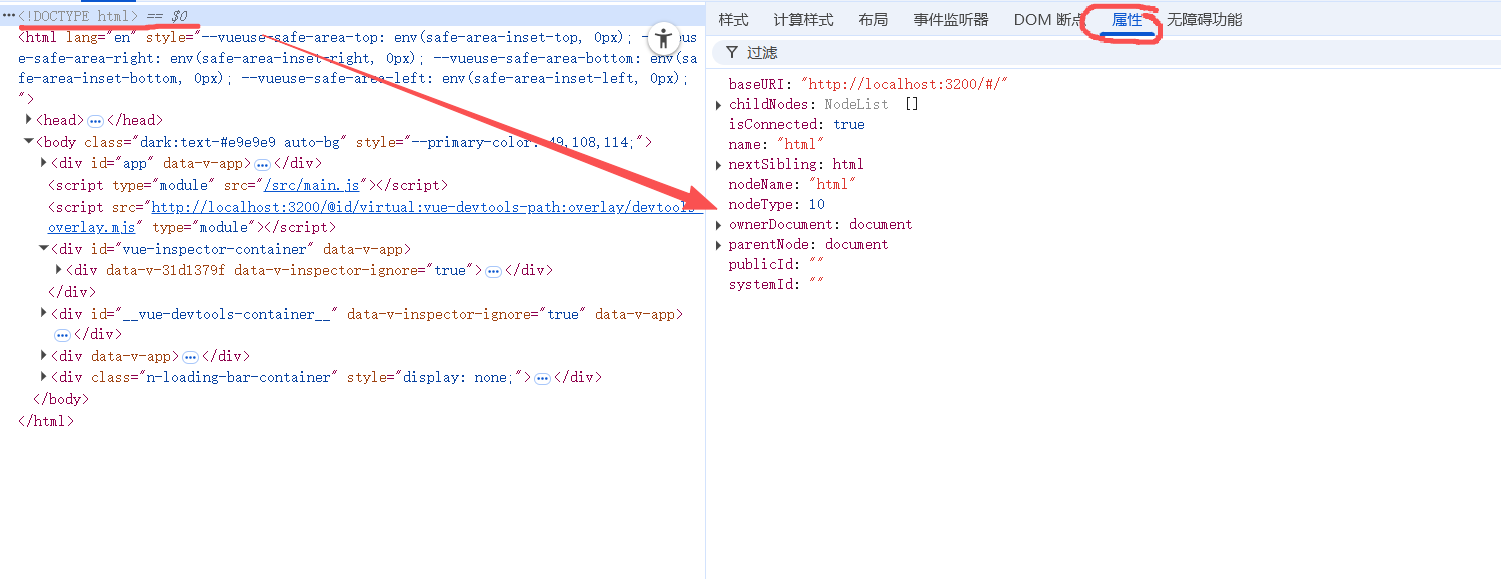
Task: Switch to 计算样式 tab
Action: point(803,20)
